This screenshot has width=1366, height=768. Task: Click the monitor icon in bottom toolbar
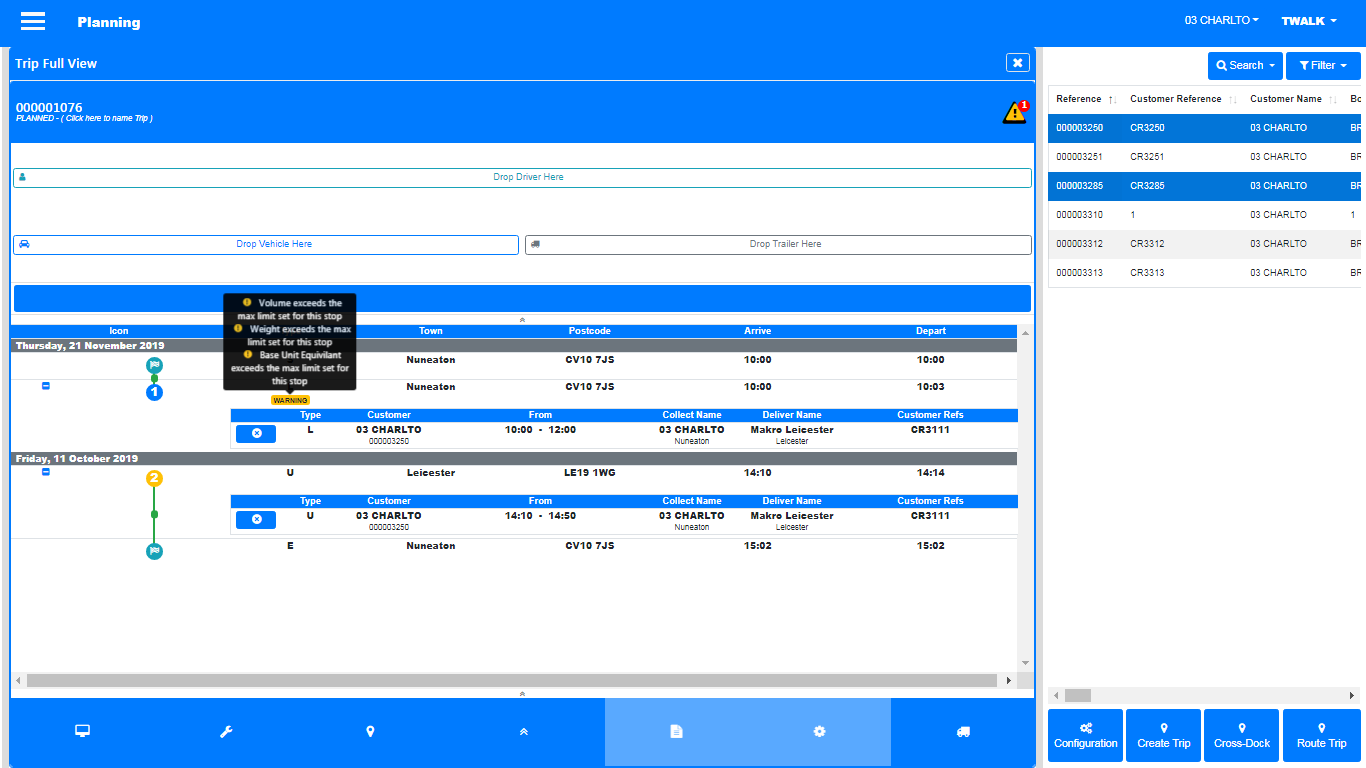(82, 732)
